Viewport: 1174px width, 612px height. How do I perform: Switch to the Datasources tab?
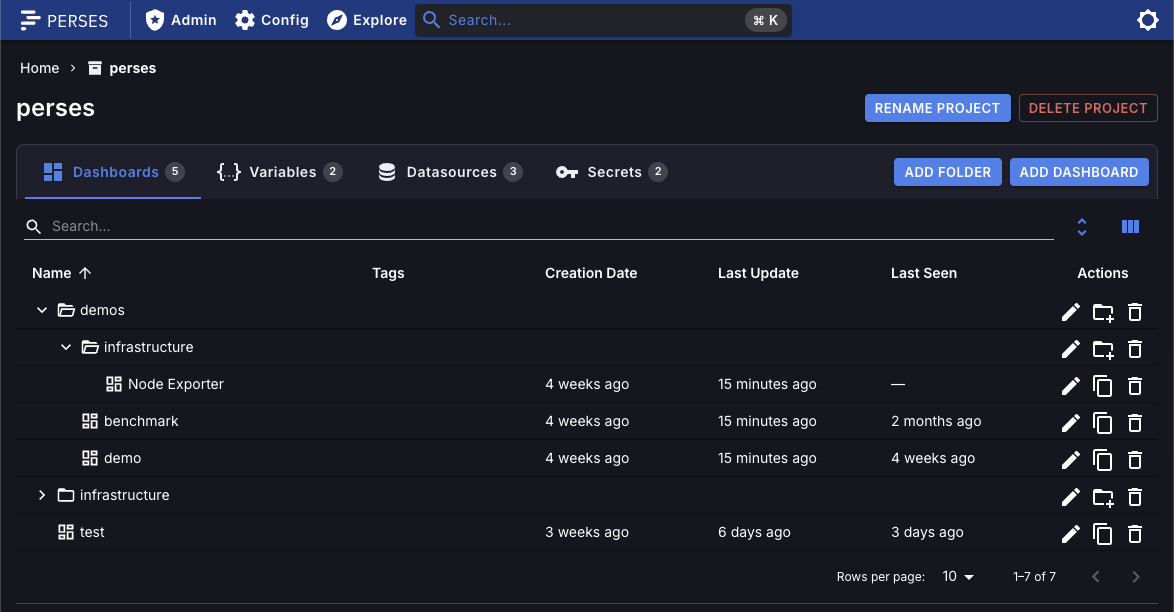coord(450,172)
